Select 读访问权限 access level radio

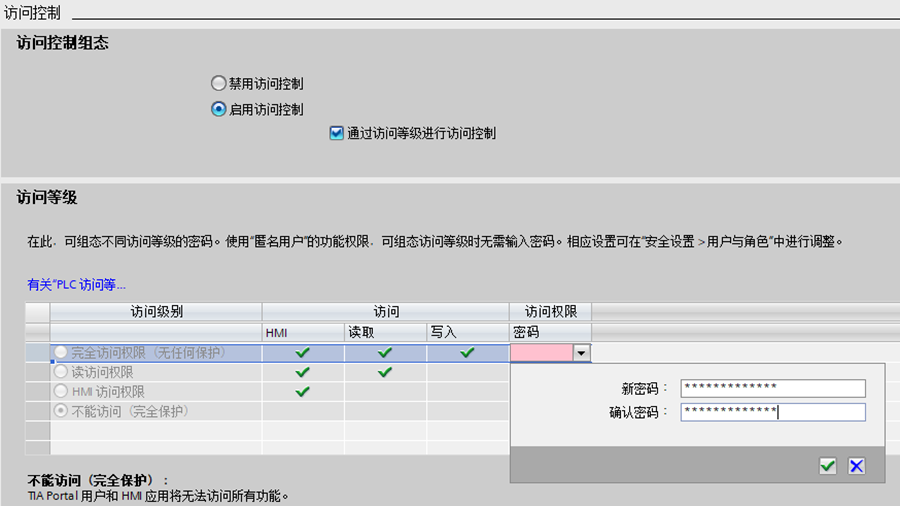click(x=62, y=372)
